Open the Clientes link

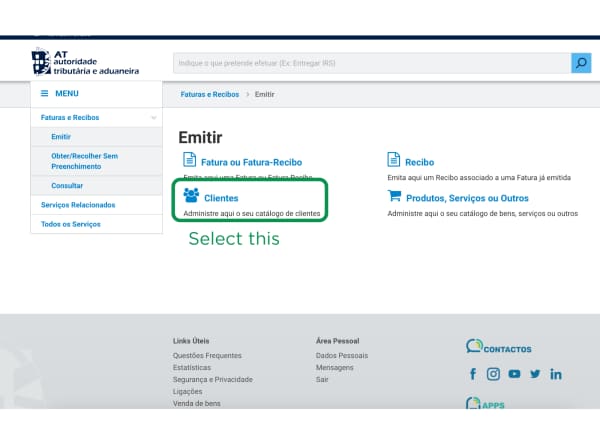pyautogui.click(x=221, y=198)
